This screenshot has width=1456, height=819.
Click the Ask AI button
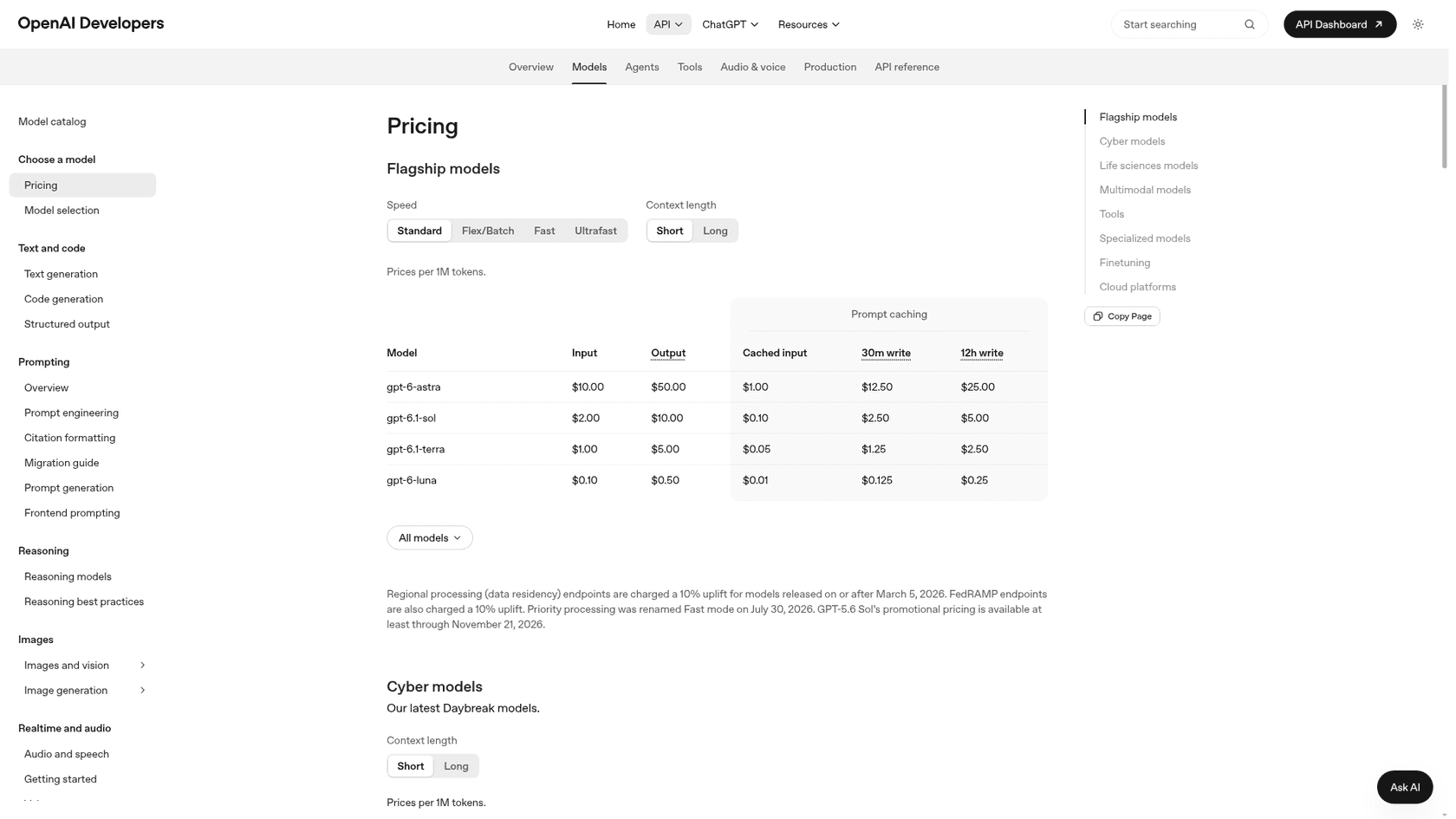1404,787
